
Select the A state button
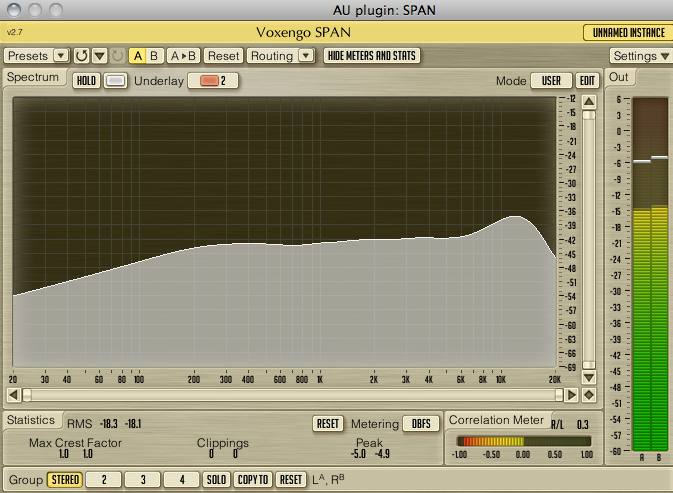(x=138, y=56)
